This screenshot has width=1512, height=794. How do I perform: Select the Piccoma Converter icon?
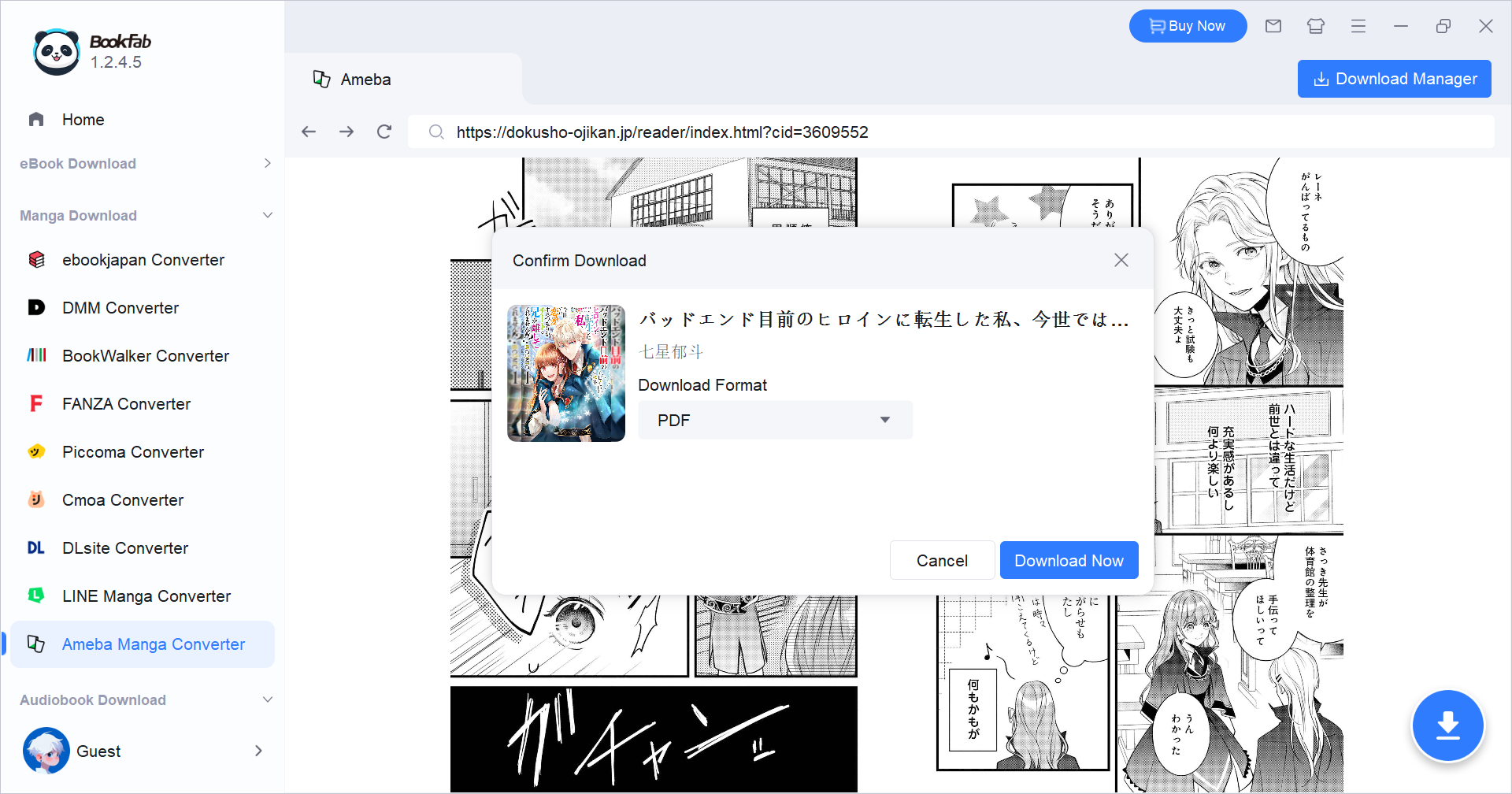tap(36, 451)
